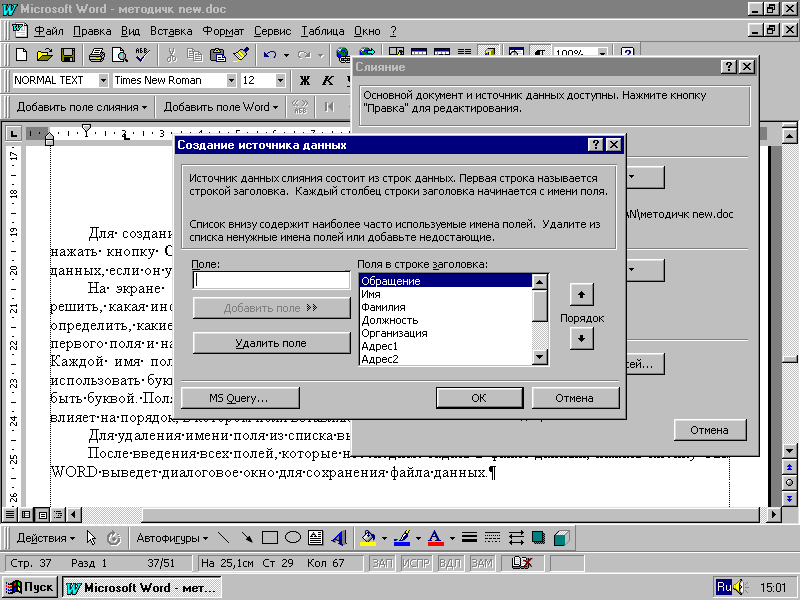Image resolution: width=800 pixels, height=600 pixels.
Task: Click the Select Objects pointer icon
Action: click(x=91, y=538)
